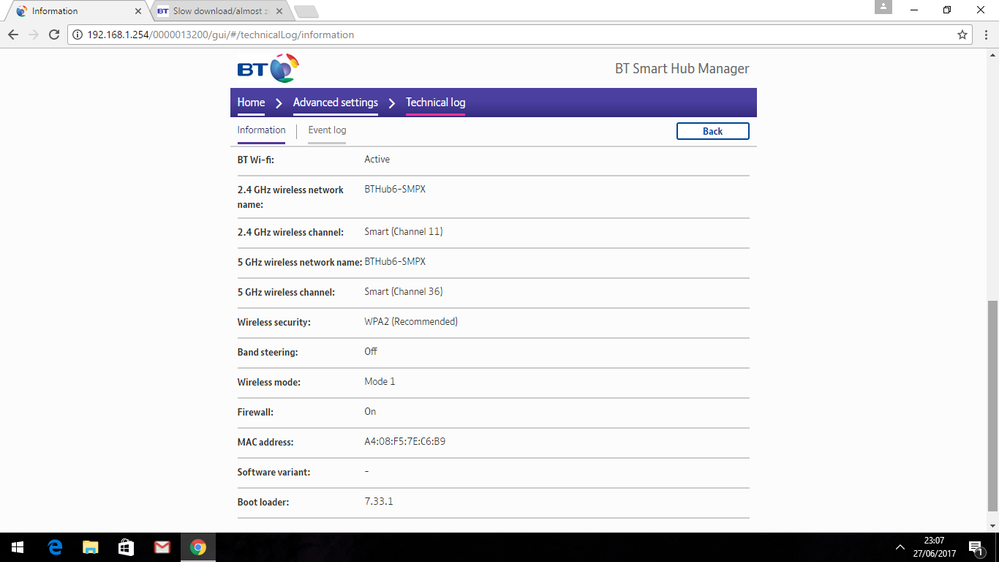This screenshot has width=999, height=562.
Task: Open Mail app from taskbar
Action: pos(162,547)
